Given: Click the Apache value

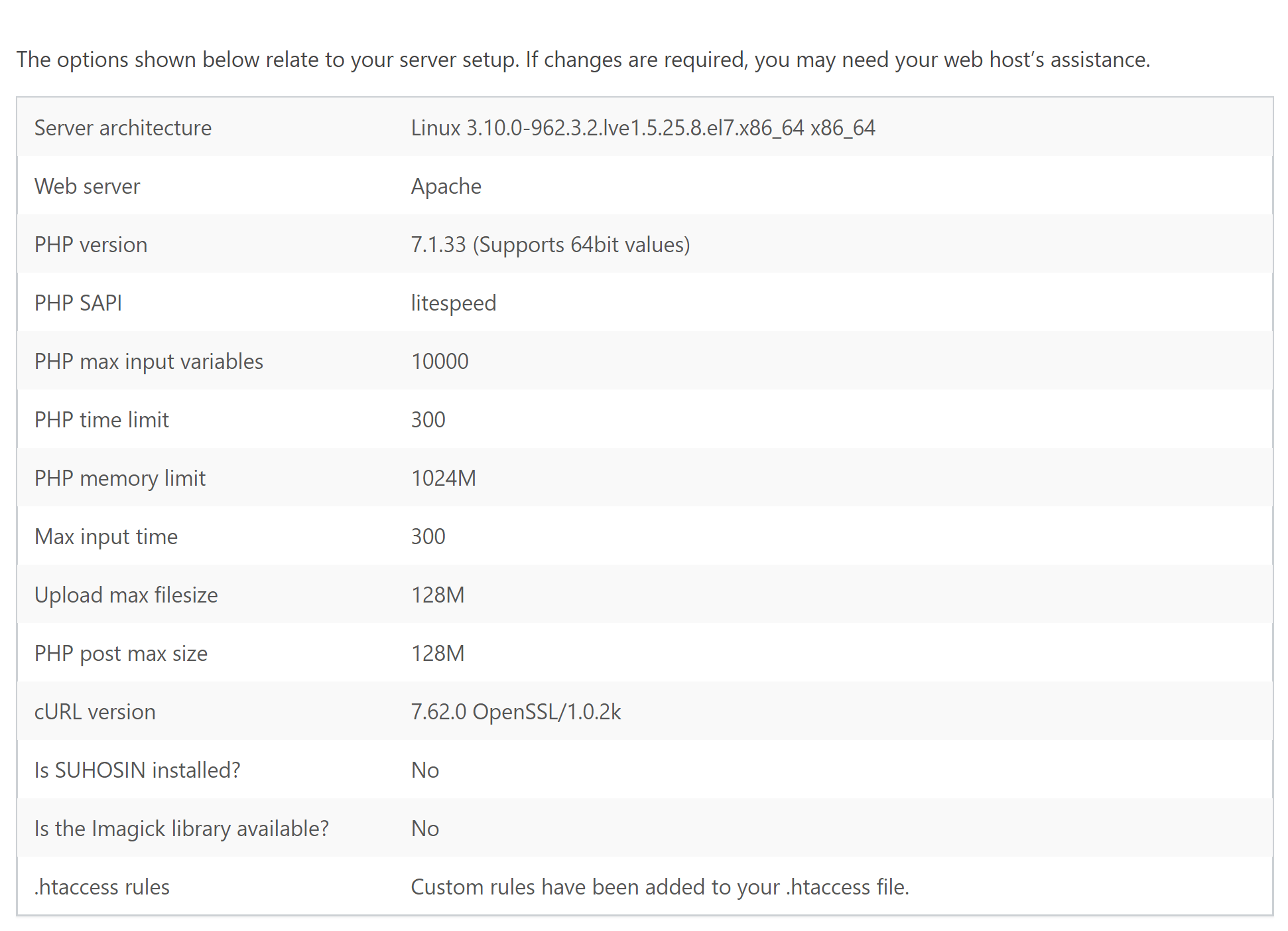Looking at the screenshot, I should (x=446, y=186).
